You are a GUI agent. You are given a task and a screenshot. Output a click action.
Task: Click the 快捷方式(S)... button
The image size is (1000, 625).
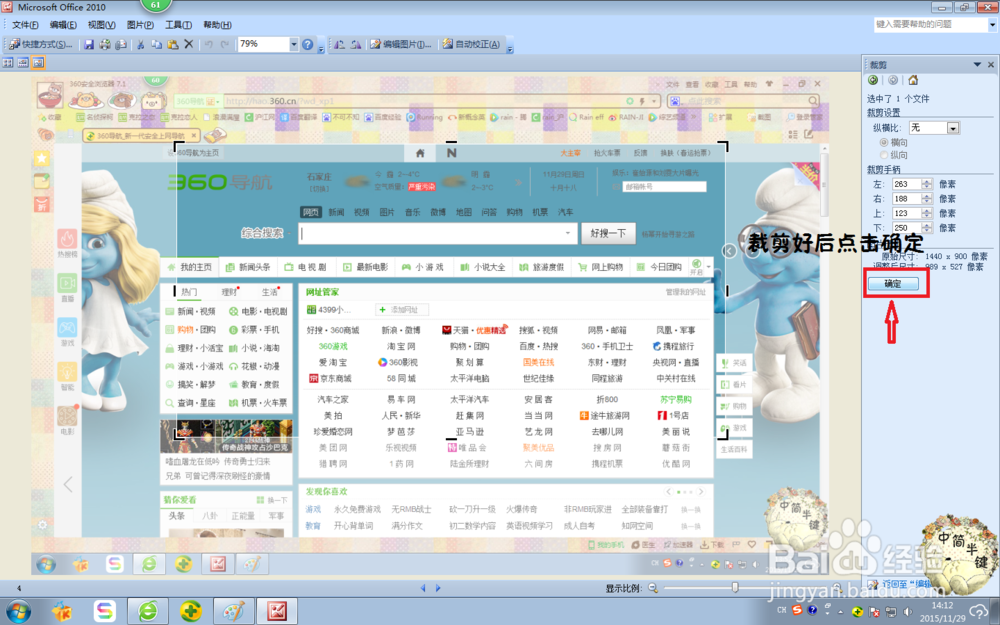[41, 44]
